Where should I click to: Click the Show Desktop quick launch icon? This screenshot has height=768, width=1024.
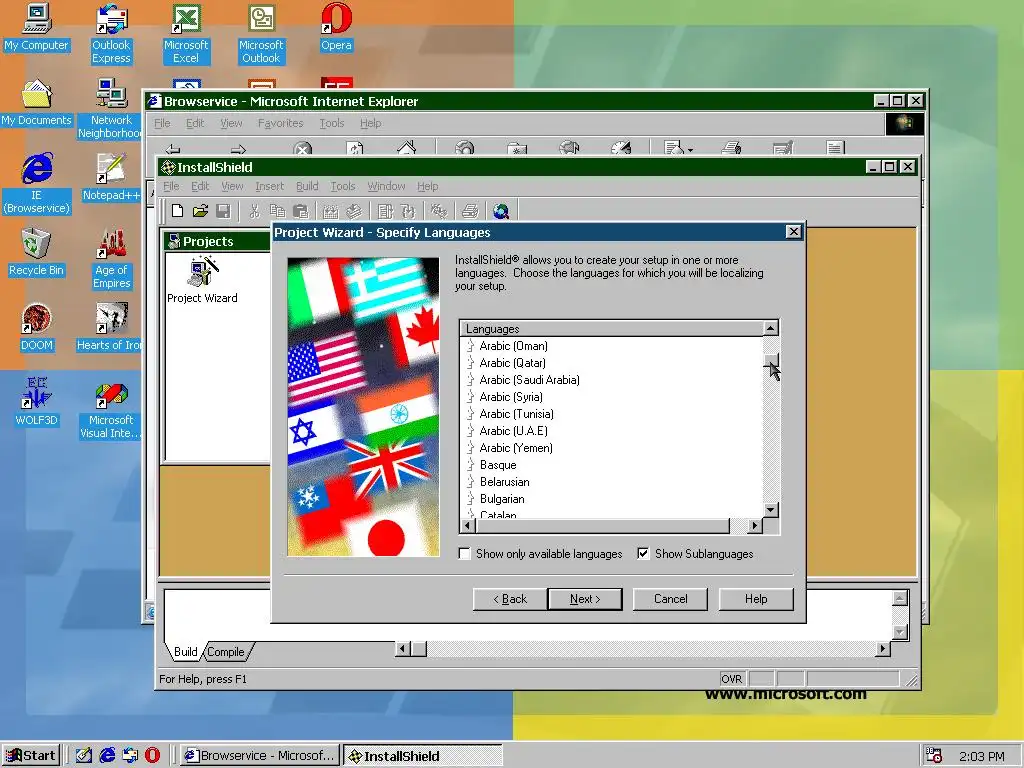coord(84,755)
